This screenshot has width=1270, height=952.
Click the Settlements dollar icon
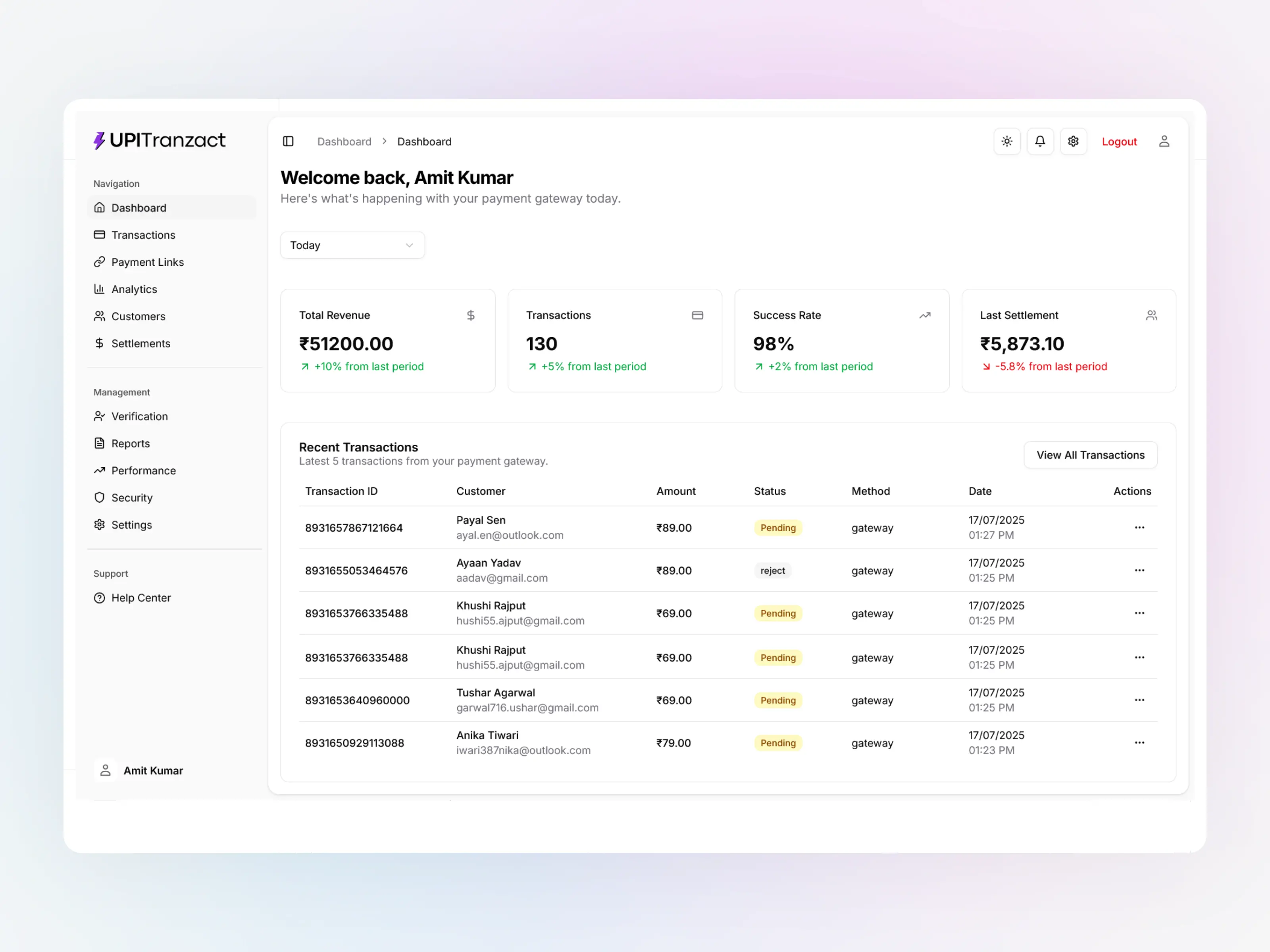pyautogui.click(x=100, y=343)
